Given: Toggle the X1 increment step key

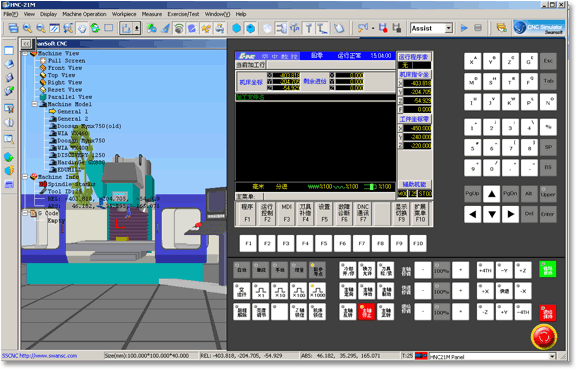Looking at the screenshot, I should [x=261, y=291].
